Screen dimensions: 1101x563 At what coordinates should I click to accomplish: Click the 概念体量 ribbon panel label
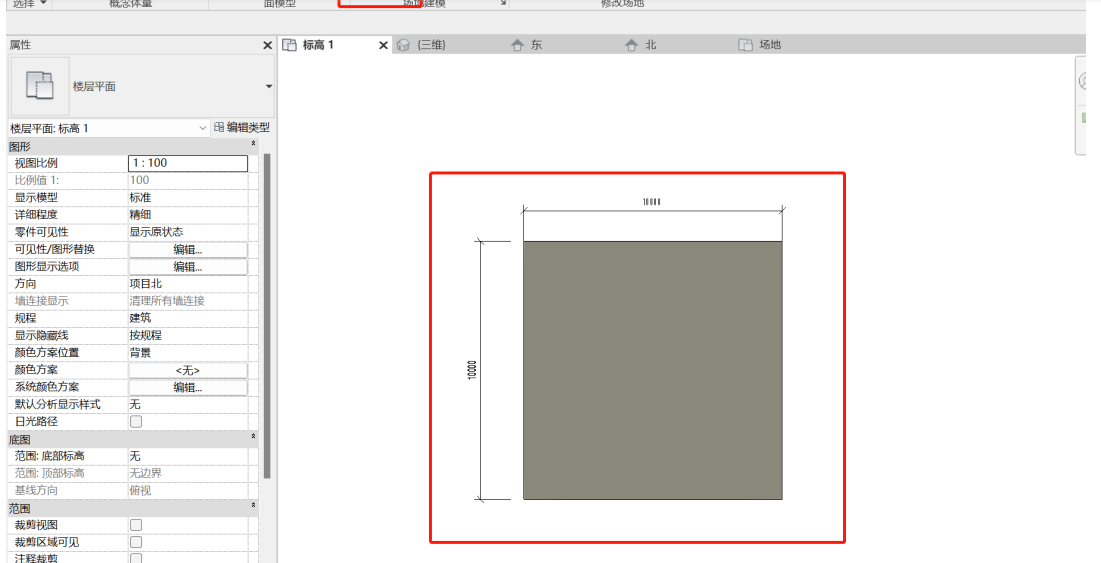coord(131,4)
